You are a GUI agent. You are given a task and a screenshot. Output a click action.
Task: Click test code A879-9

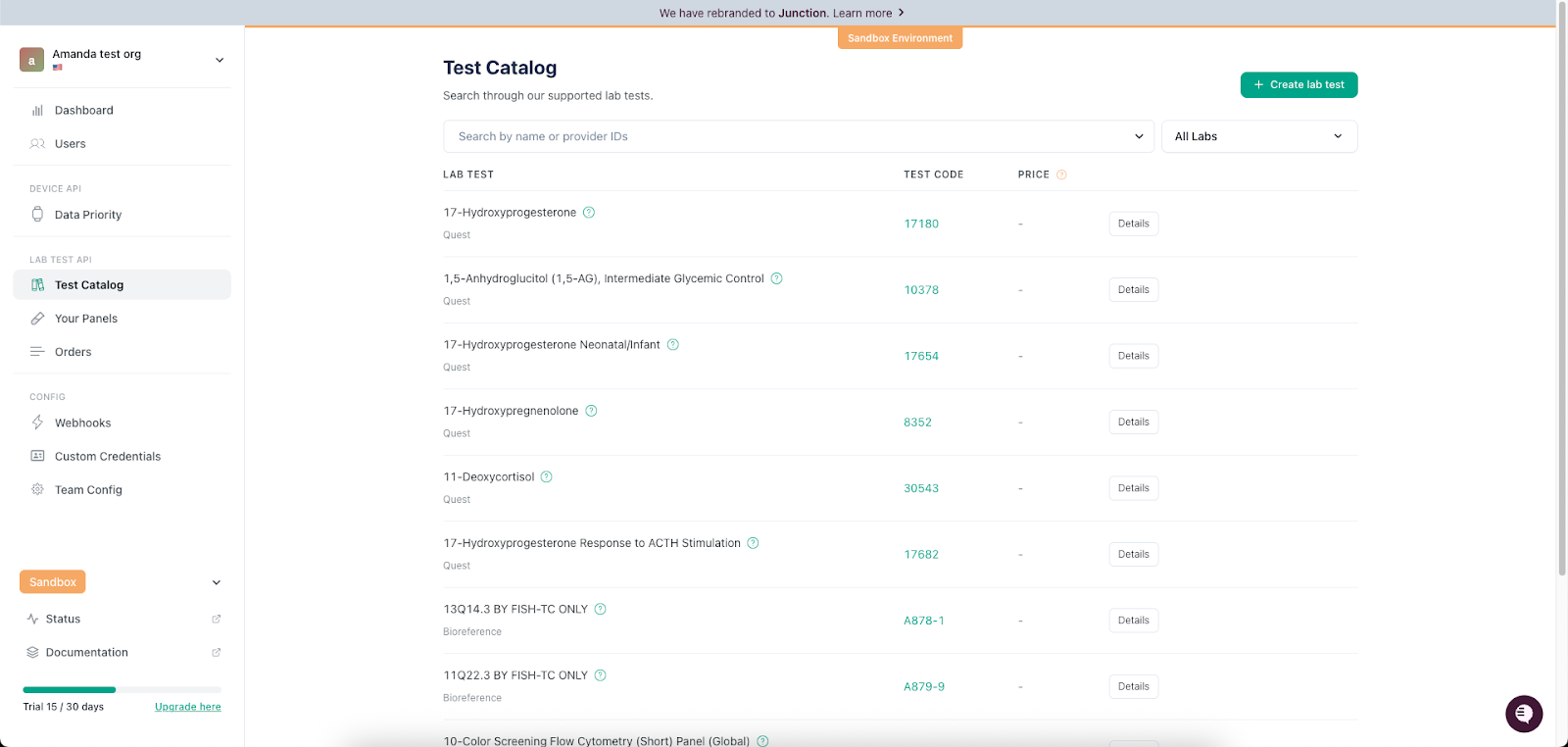[x=924, y=687]
